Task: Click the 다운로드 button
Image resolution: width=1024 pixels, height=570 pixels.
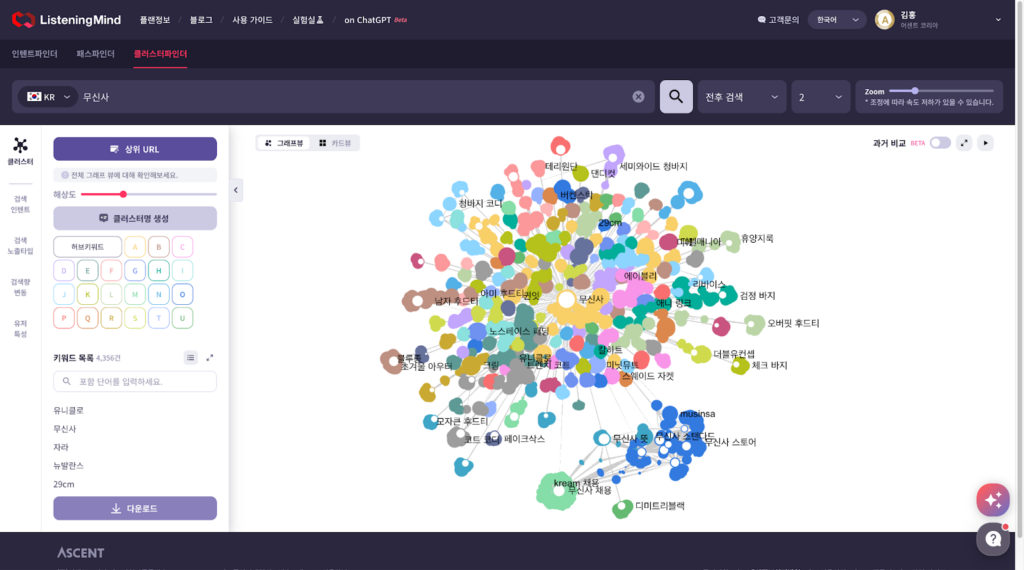Action: pos(135,508)
